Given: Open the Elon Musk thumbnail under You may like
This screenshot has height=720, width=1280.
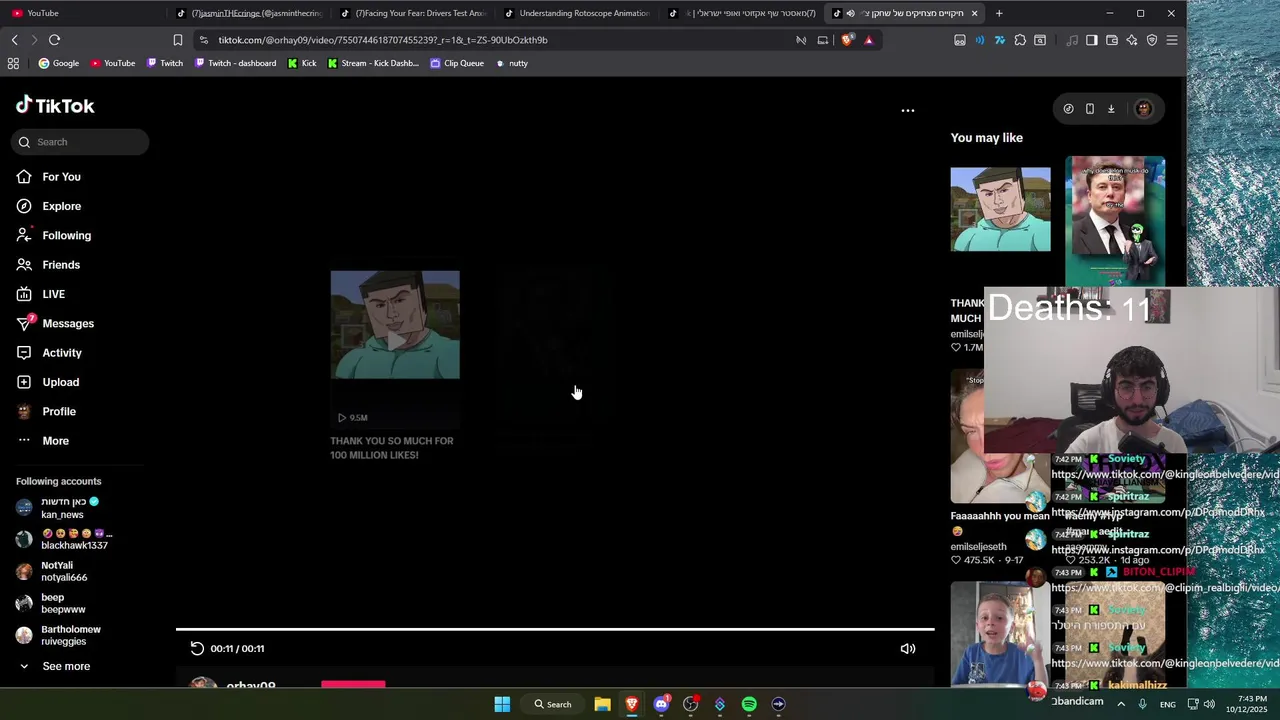Looking at the screenshot, I should tap(1115, 220).
